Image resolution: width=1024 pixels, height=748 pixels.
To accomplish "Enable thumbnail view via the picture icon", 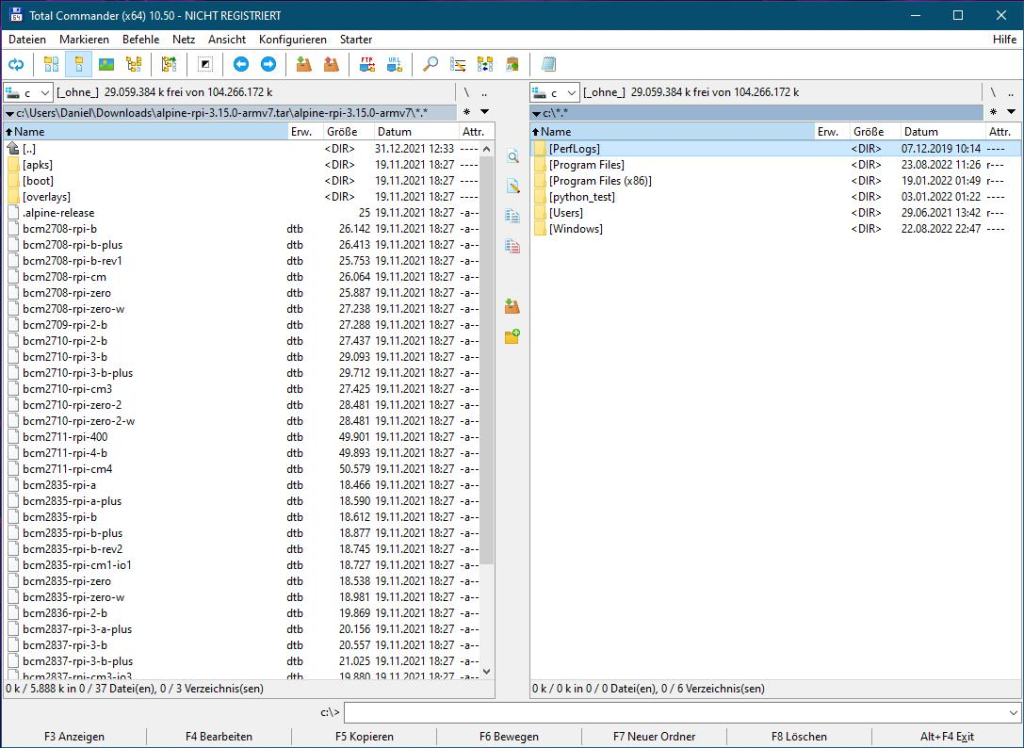I will coord(106,64).
